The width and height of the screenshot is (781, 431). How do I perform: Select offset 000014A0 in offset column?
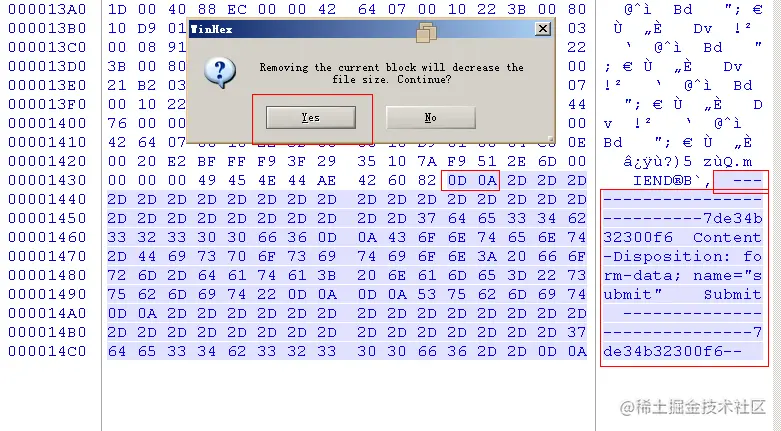(x=47, y=313)
